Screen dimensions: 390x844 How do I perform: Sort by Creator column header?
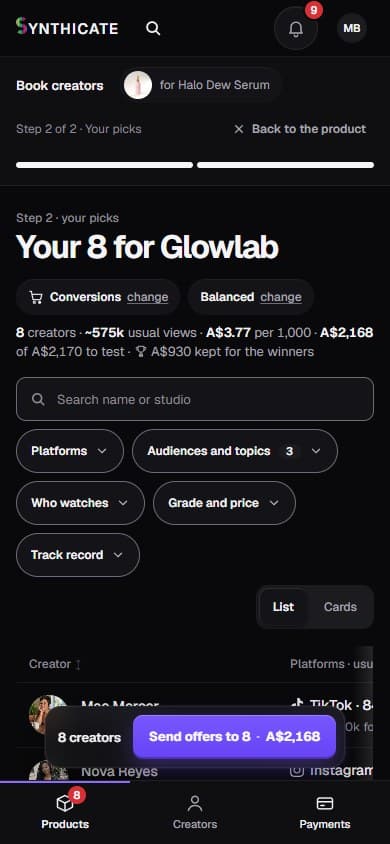coord(55,664)
